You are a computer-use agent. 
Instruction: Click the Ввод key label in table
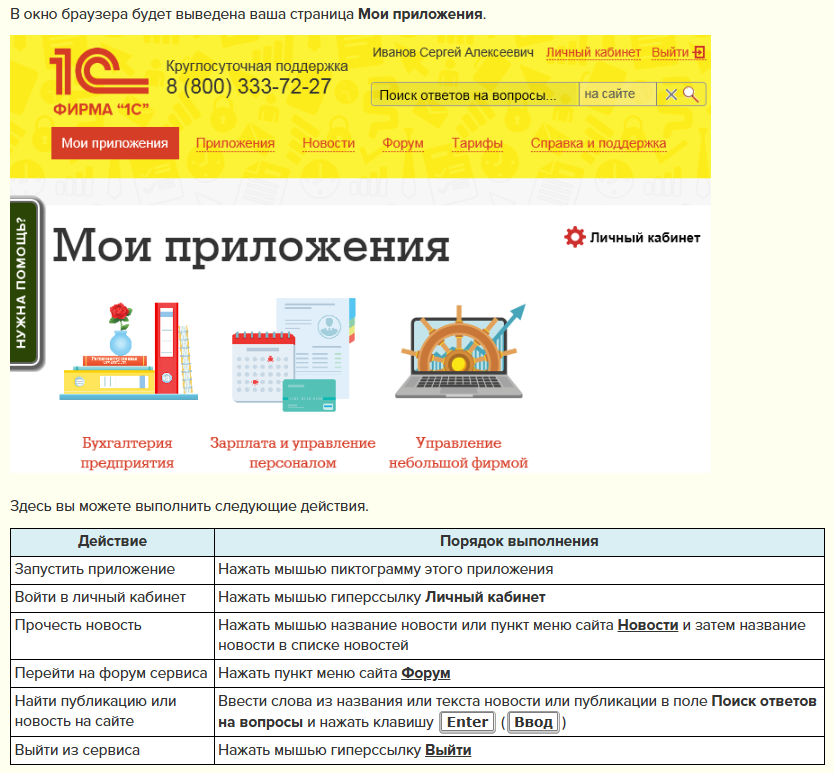[x=533, y=722]
